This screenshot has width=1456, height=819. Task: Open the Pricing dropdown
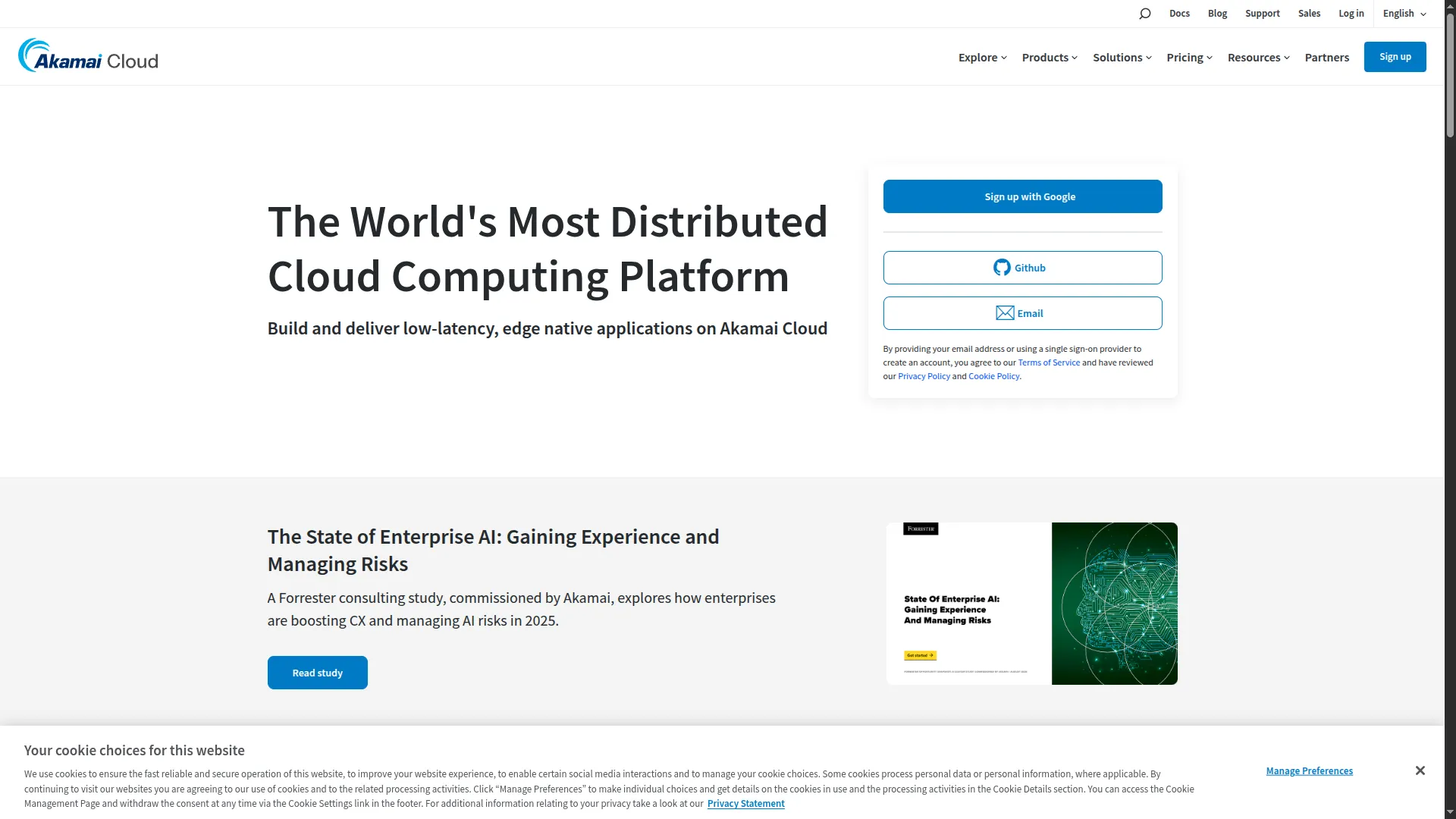click(x=1189, y=58)
